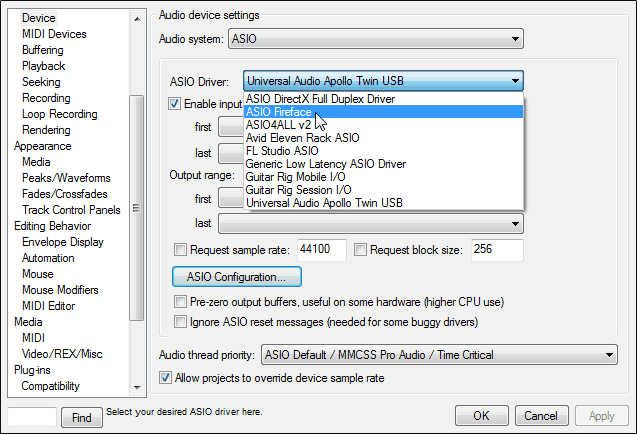Image resolution: width=637 pixels, height=434 pixels.
Task: Open the top-level Media category
Action: (x=28, y=322)
